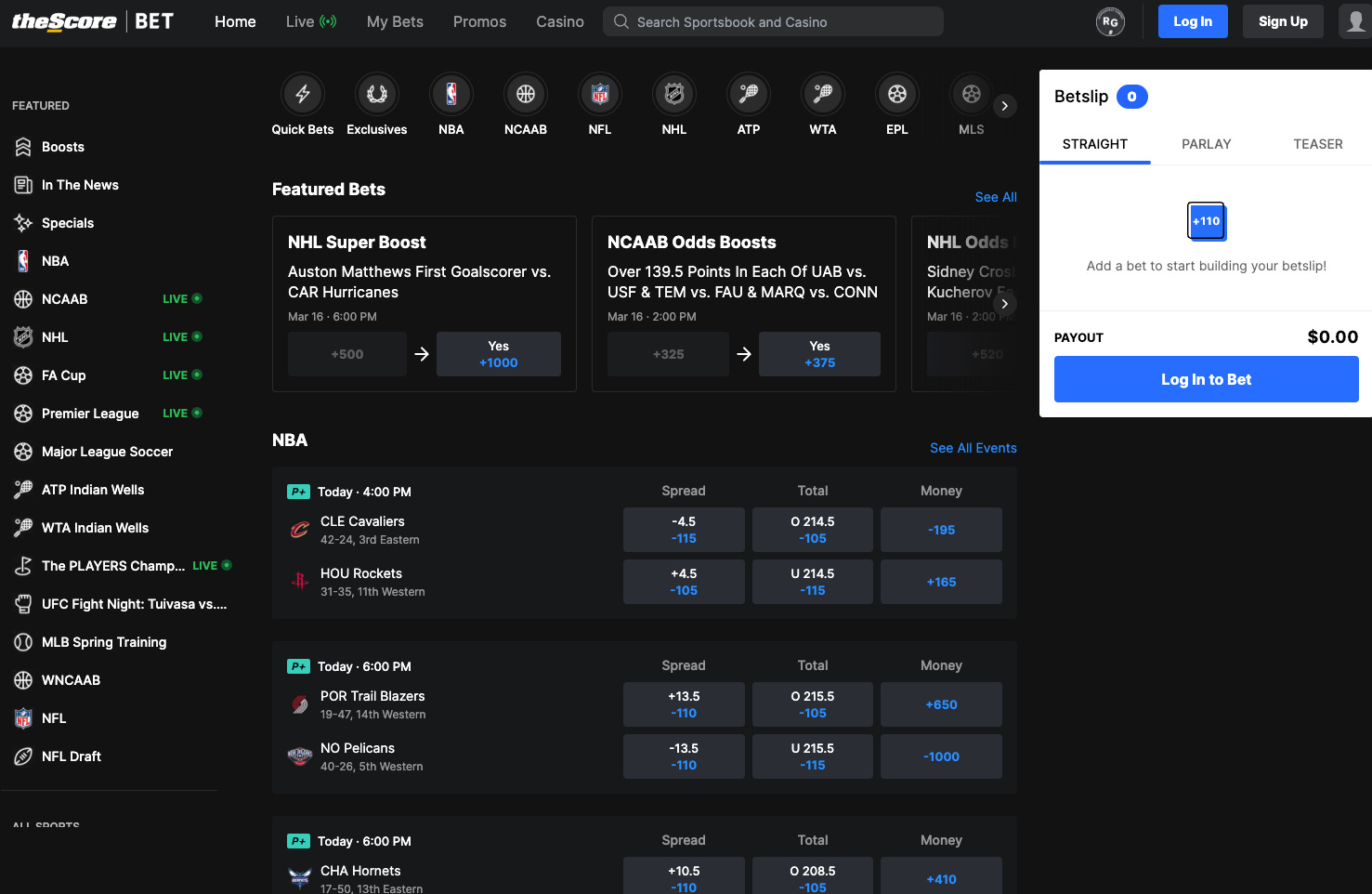Pick Cavaliers -4.5 spread odds
The height and width of the screenshot is (894, 1372).
684,530
